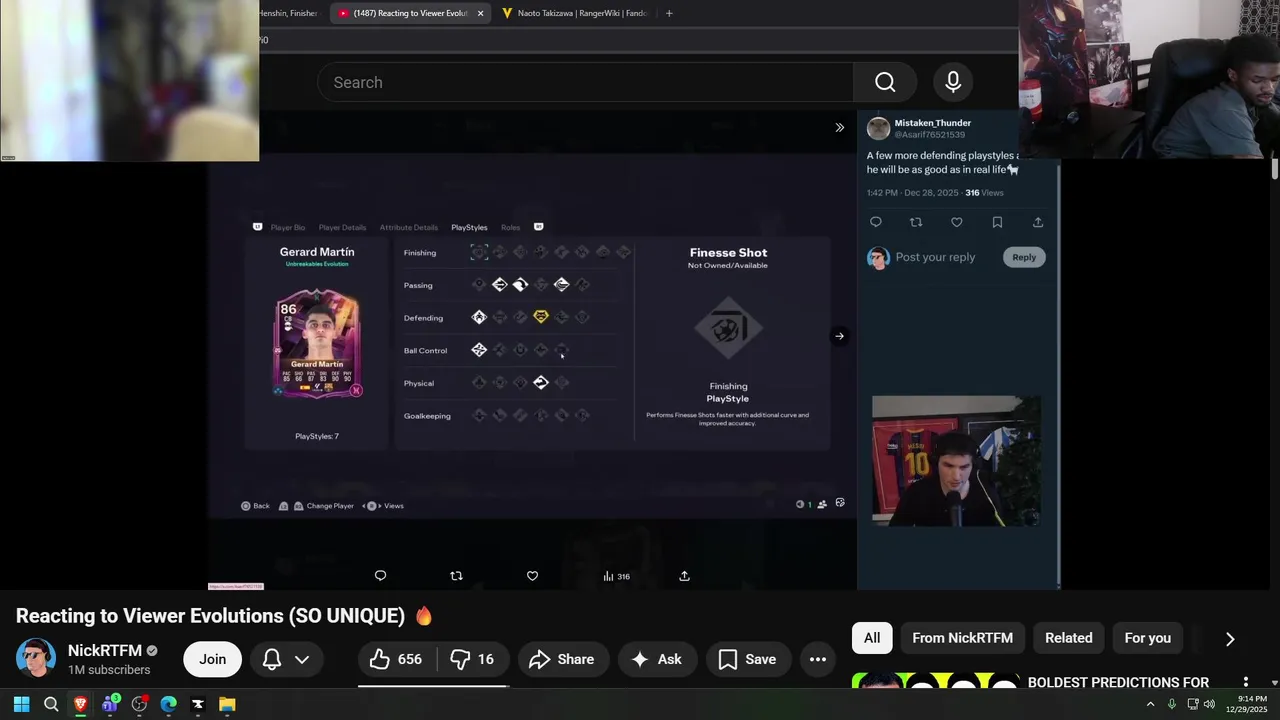Image resolution: width=1280 pixels, height=720 pixels.
Task: Click Mistaken_Thunder profile avatar
Action: coord(878,128)
